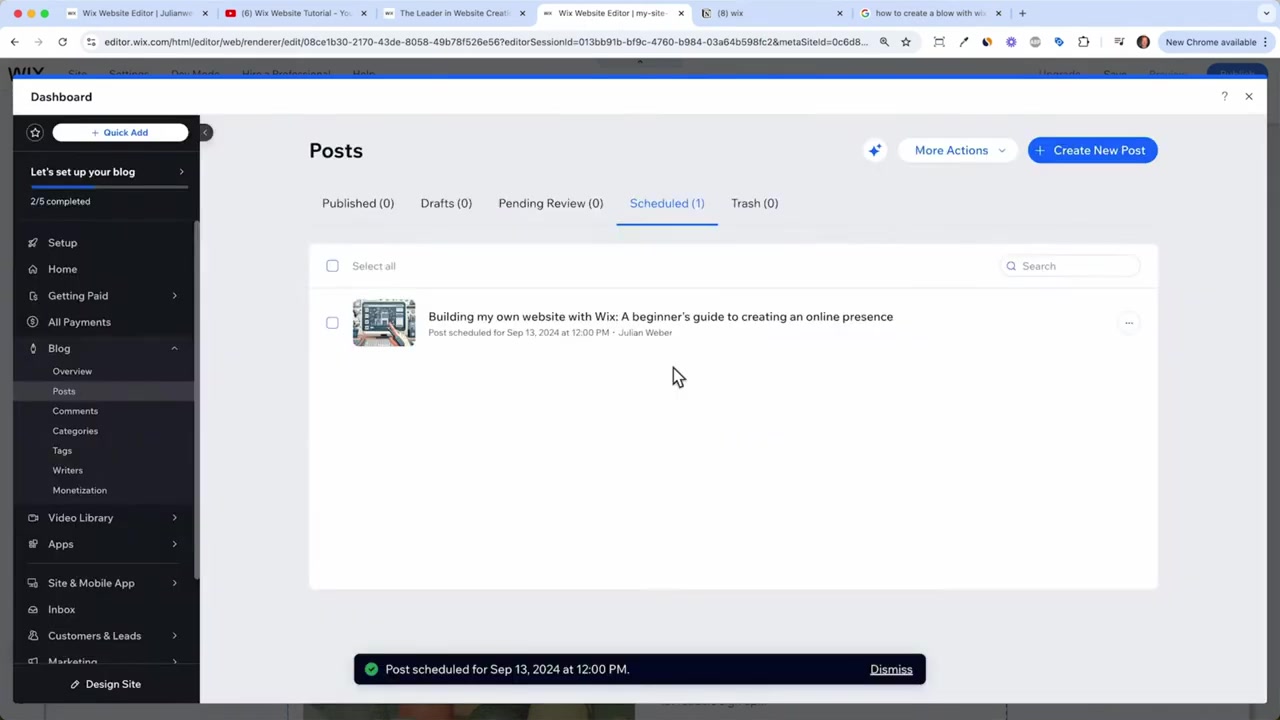1280x720 pixels.
Task: Close the '(8) wix' browser tab
Action: pos(839,13)
